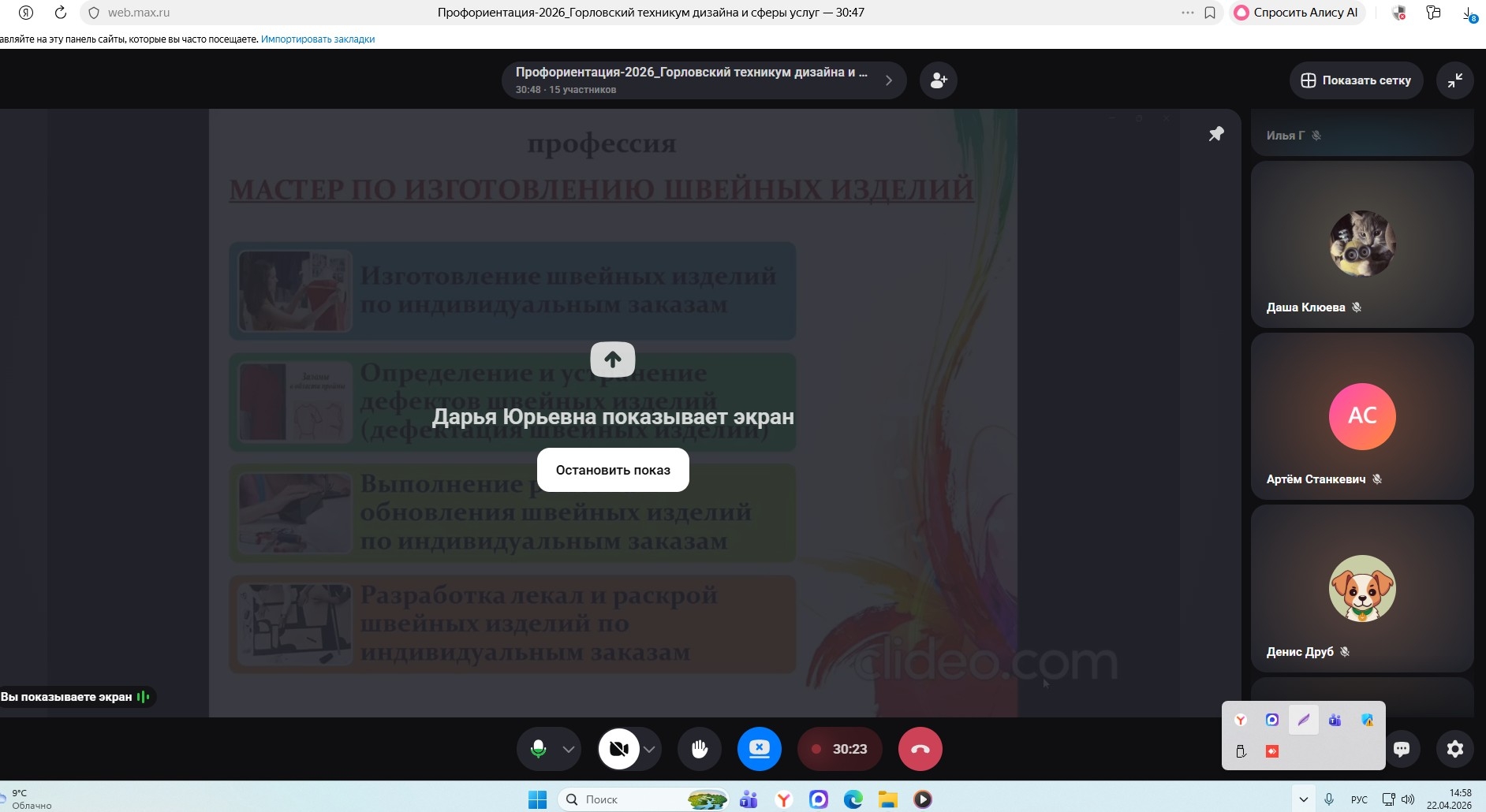Expand the call title and participants details
Screen dimensions: 1486x812
click(704, 80)
